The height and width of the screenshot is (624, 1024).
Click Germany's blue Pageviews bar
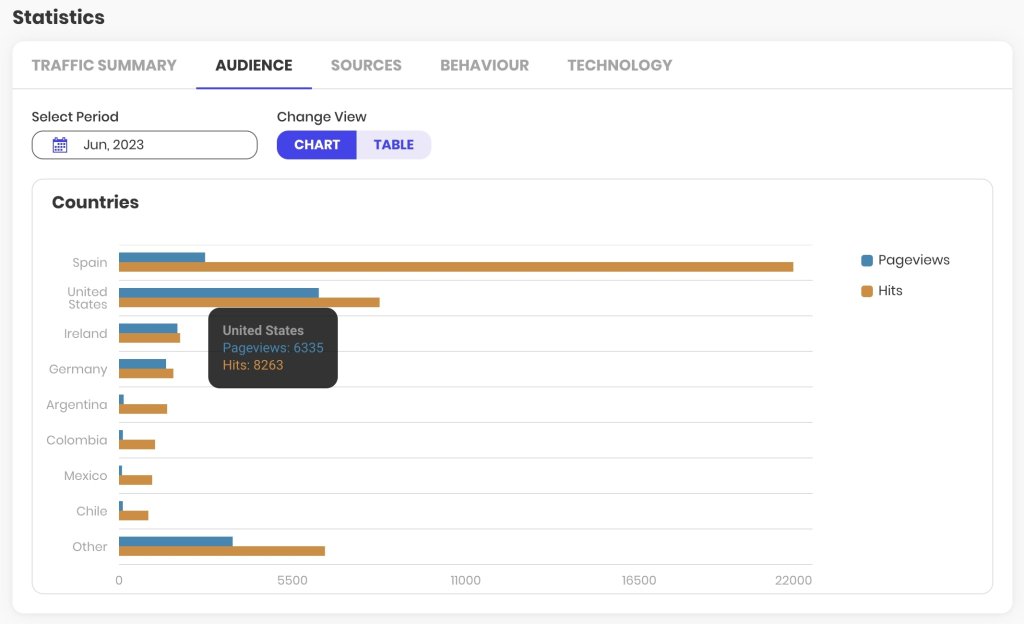pos(142,364)
